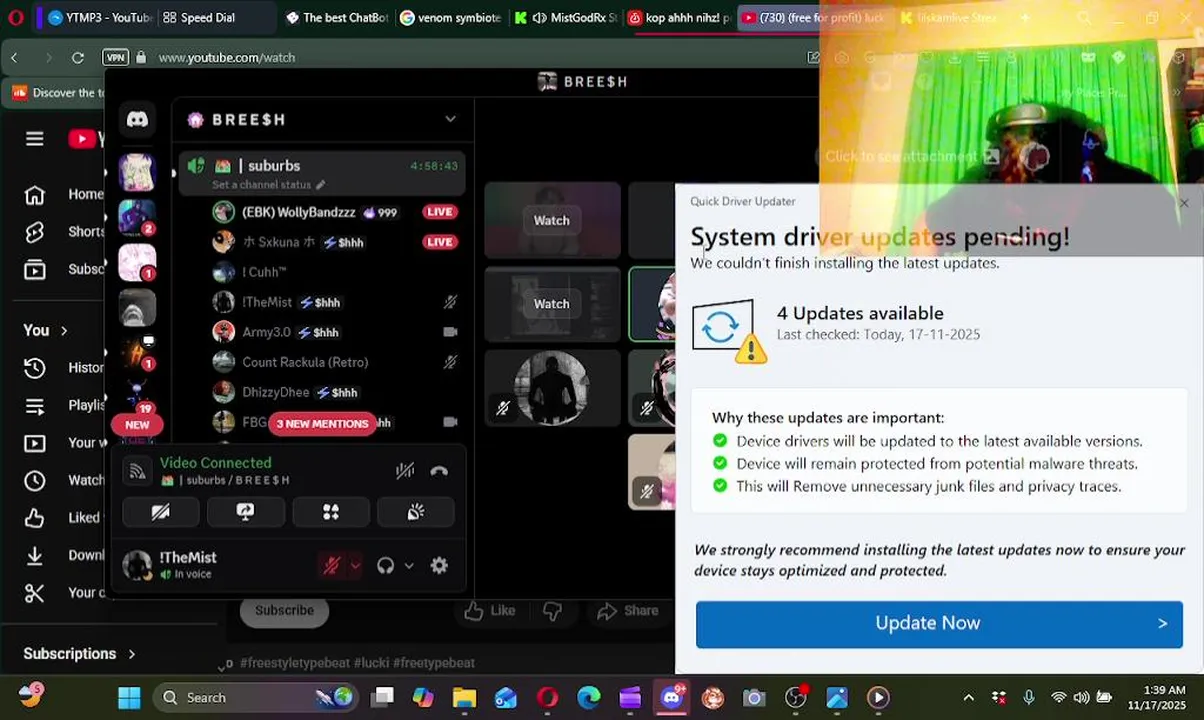Select ! Cuhh™ in voice member list
This screenshot has width=1204, height=720.
click(x=333, y=272)
